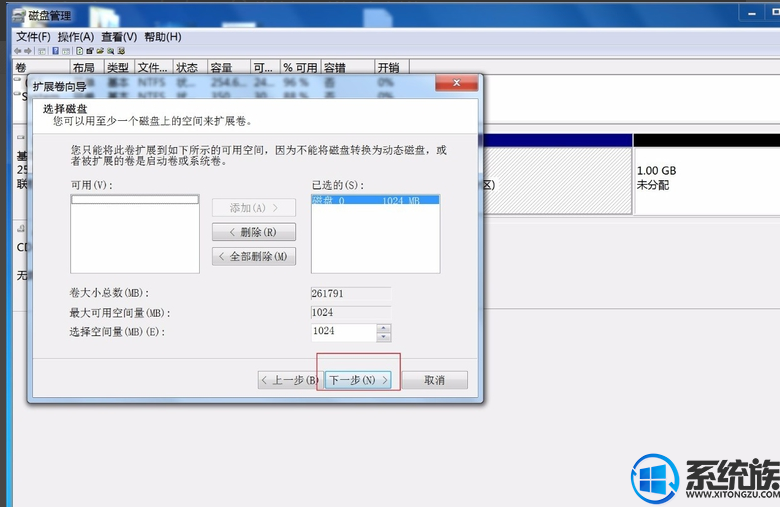Open the 查看(V) menu

coord(119,37)
